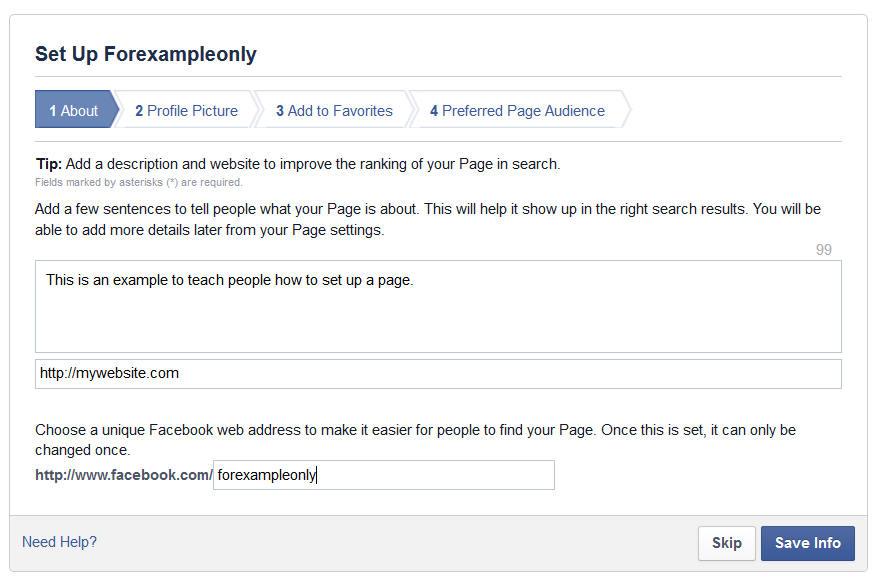Open the Need Help? link
887x588 pixels.
coord(60,542)
